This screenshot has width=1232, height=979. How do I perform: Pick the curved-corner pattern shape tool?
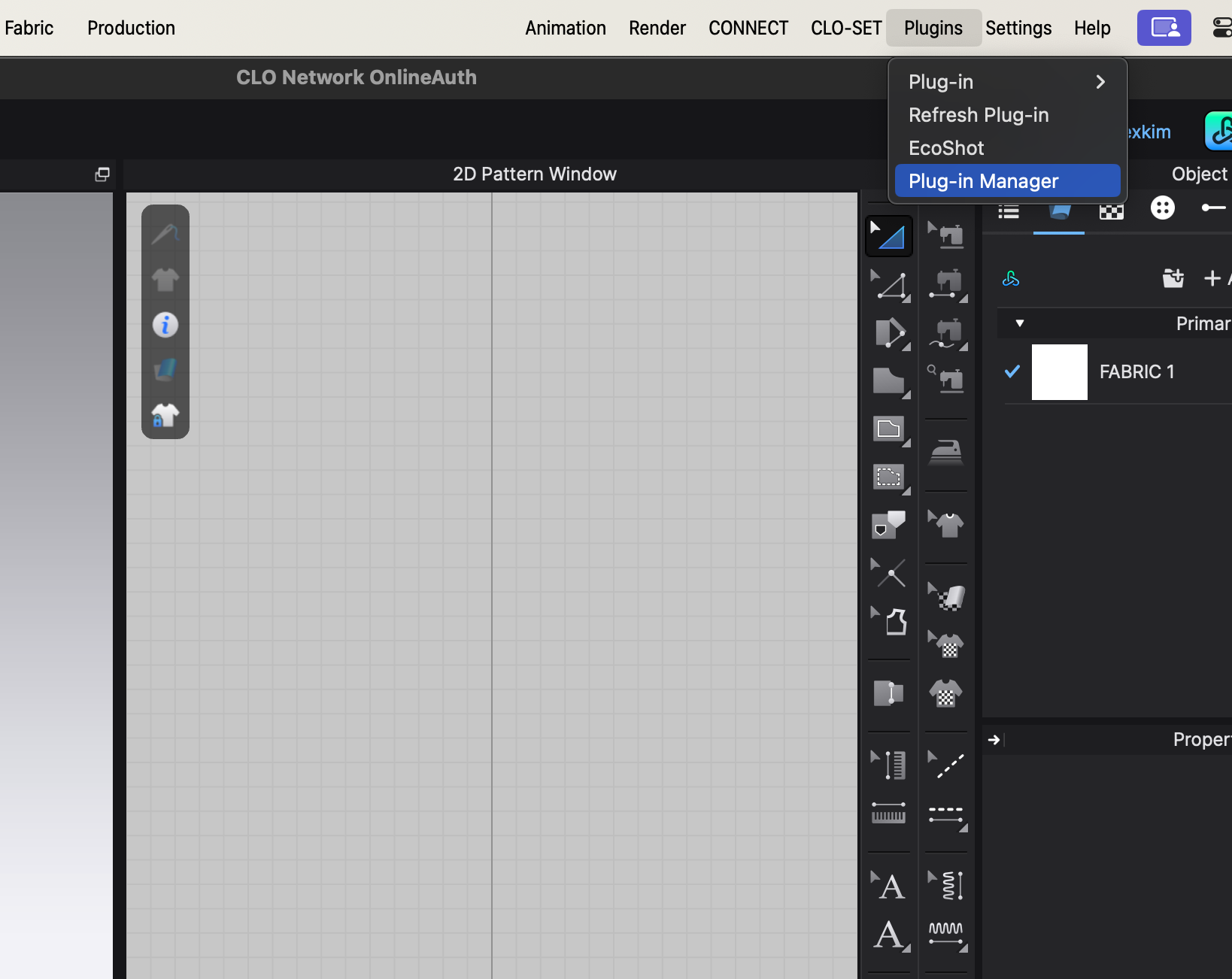click(891, 381)
